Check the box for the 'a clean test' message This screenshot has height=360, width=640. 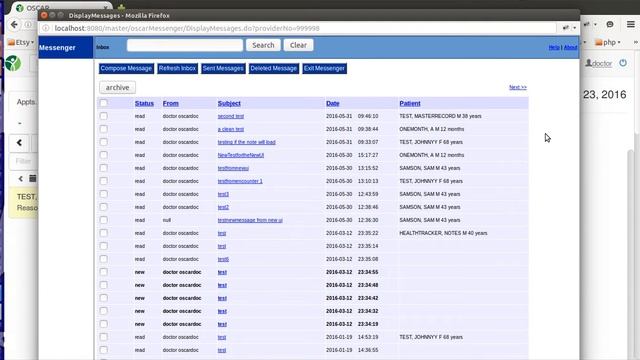104,129
